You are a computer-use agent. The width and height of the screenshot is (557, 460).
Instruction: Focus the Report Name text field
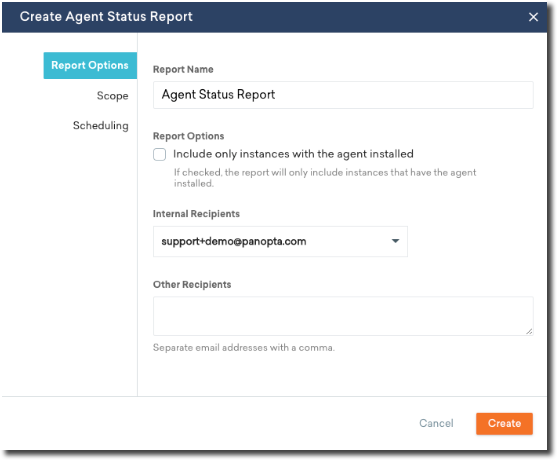[x=343, y=95]
